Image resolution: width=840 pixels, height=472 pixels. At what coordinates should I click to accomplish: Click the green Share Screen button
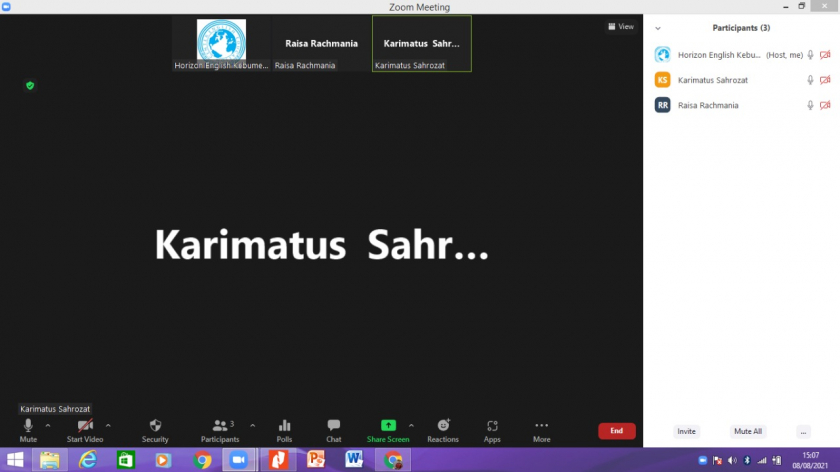388,431
